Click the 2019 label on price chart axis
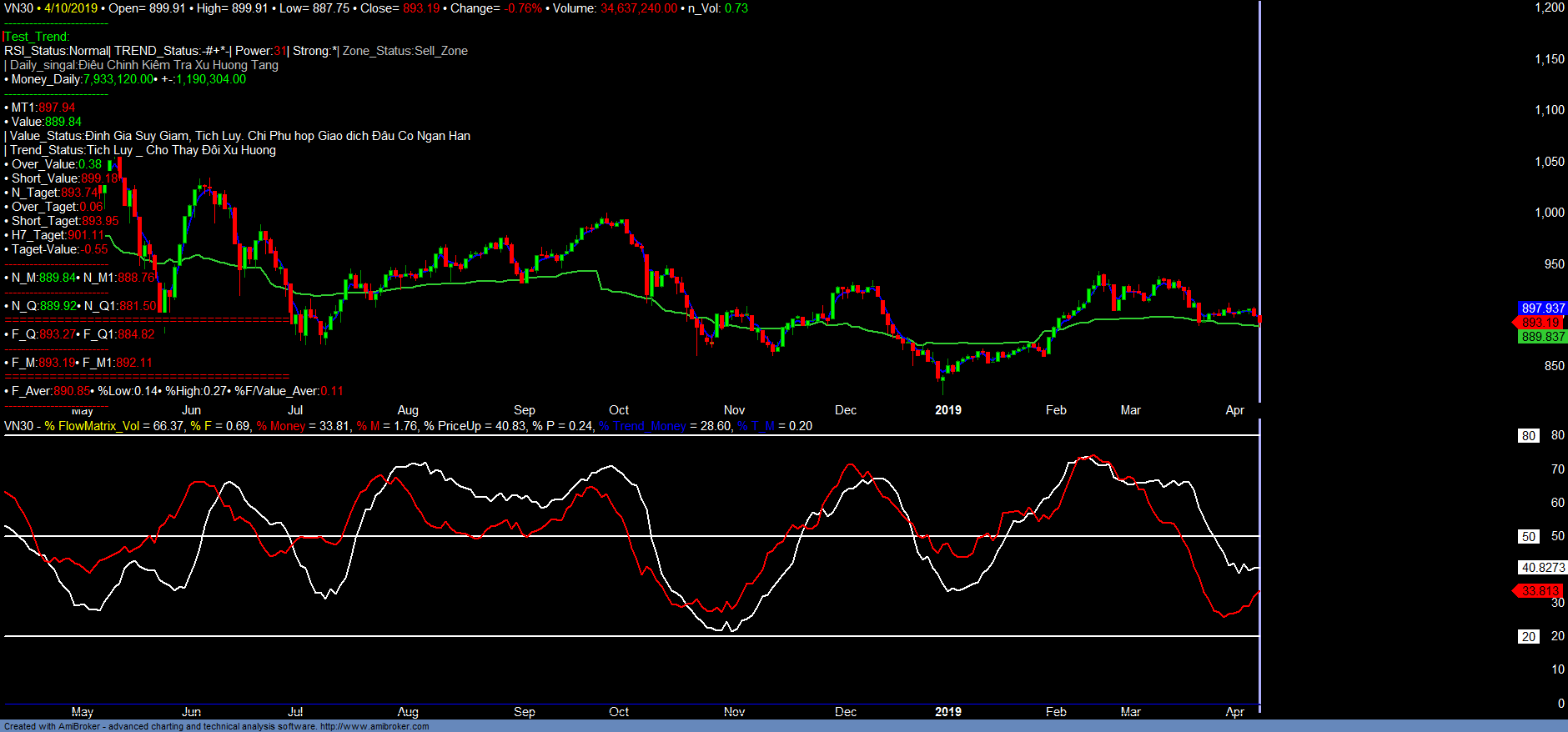The image size is (1568, 732). (947, 410)
